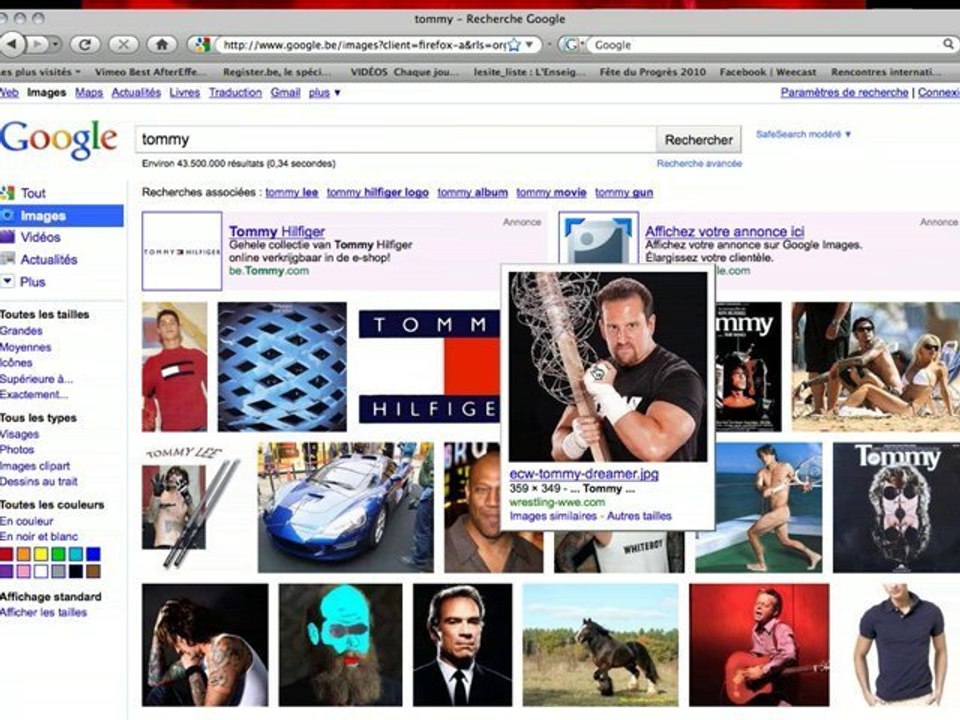
Task: Click the Stop loading X button
Action: click(123, 44)
